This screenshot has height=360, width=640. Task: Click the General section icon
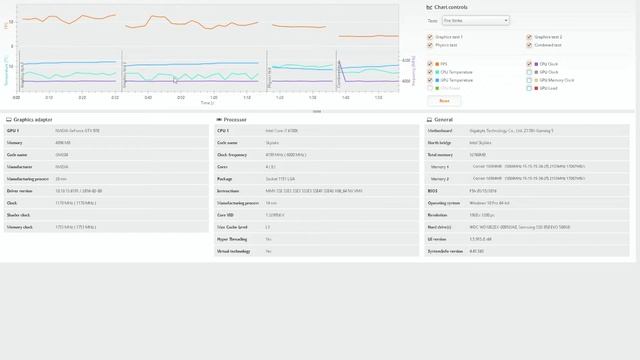[429, 120]
